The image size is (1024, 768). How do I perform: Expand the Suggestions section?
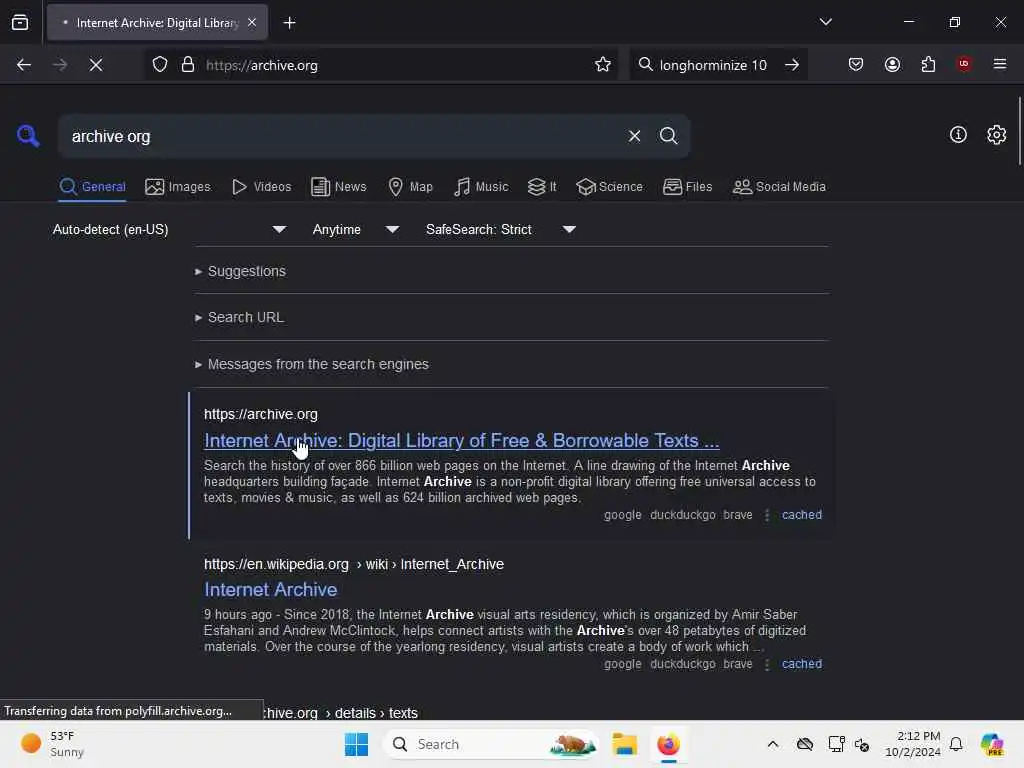pos(246,271)
